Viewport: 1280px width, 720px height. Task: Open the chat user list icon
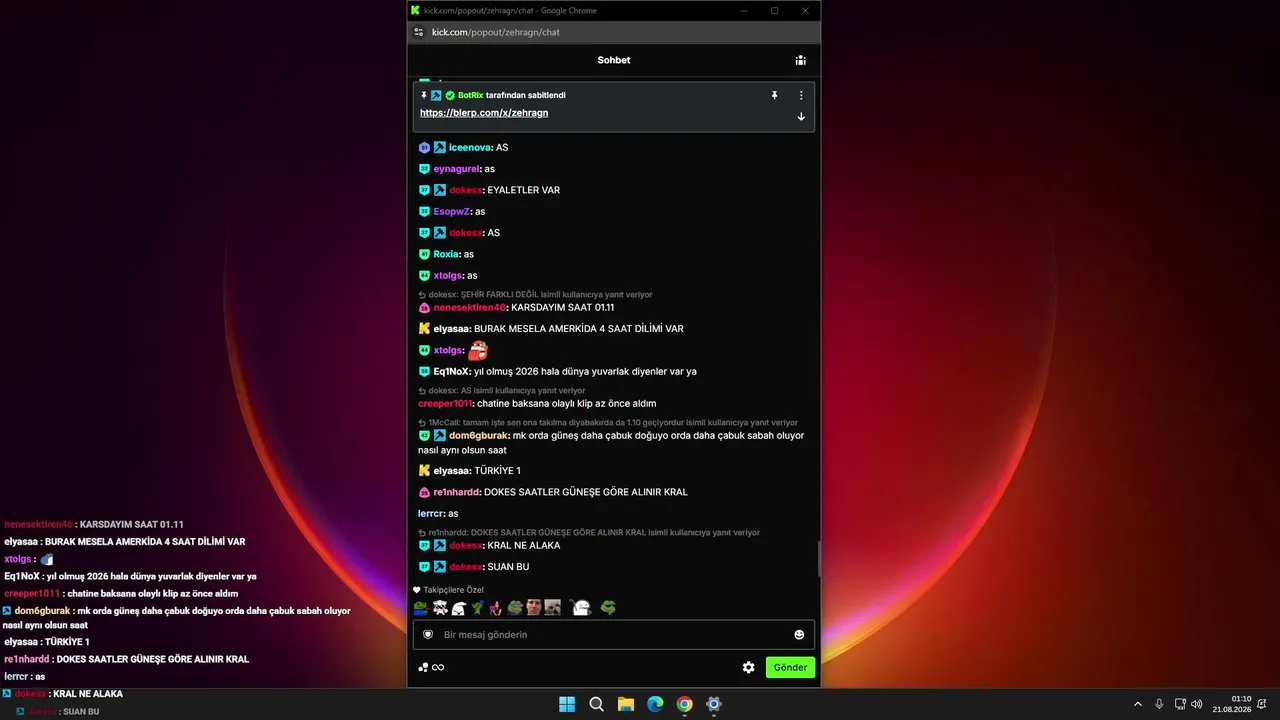click(x=800, y=60)
